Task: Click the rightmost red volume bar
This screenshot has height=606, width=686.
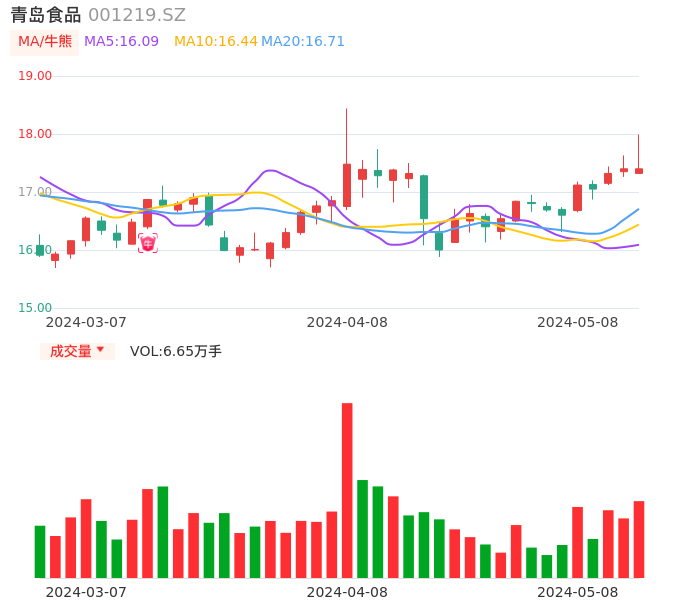Action: pos(638,539)
